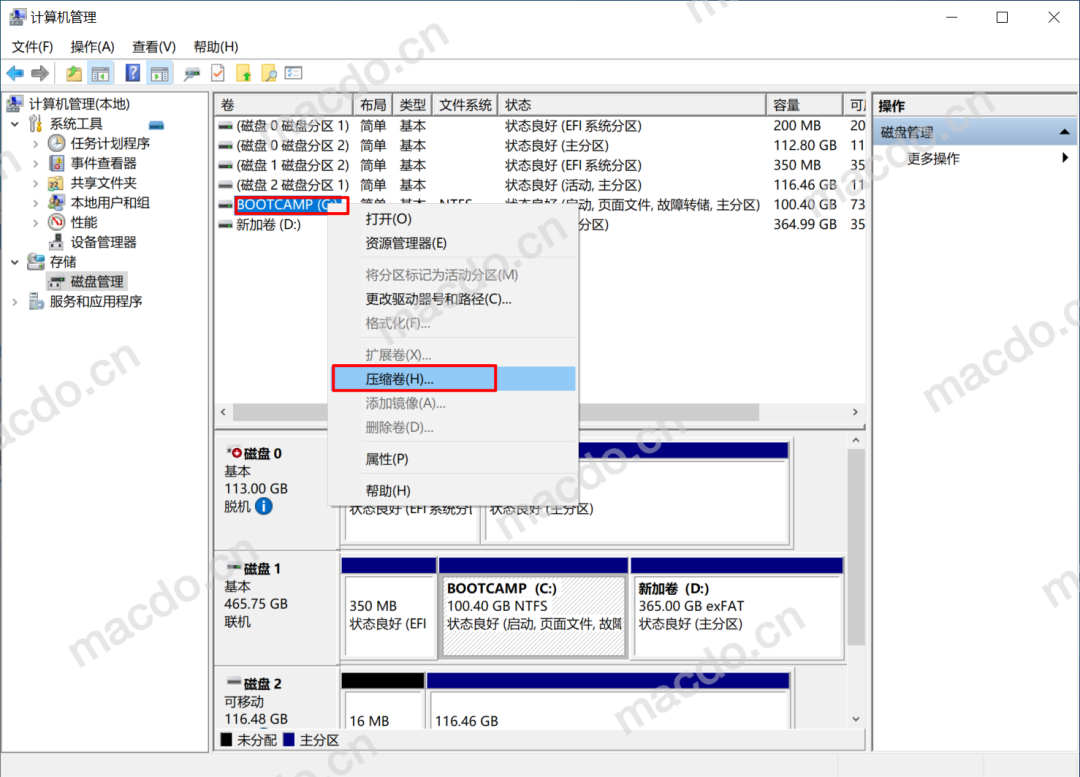Click 更多操作 in the actions pane
The image size is (1080, 777).
(932, 159)
